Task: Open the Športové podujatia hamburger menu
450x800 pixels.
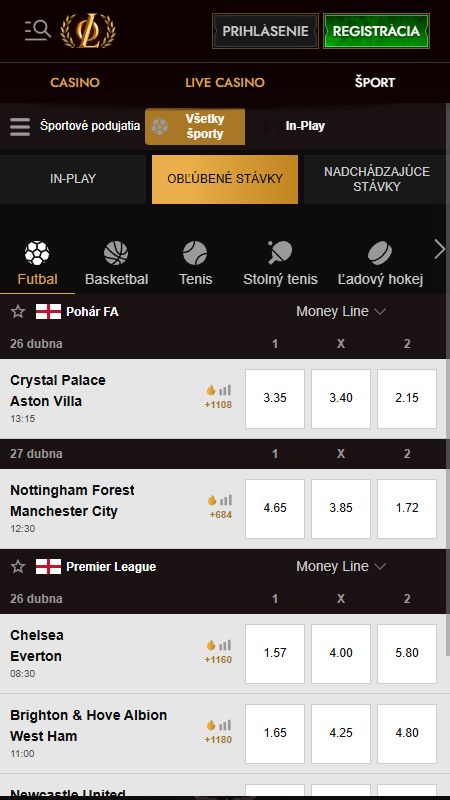Action: point(20,127)
